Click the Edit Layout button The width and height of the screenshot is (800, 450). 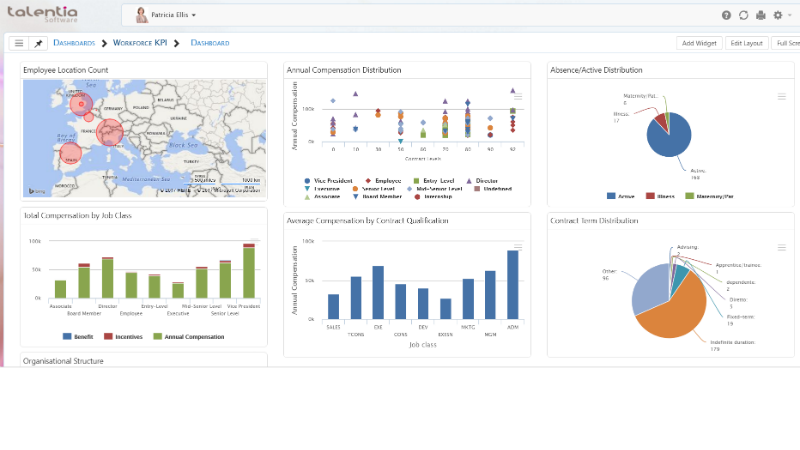pyautogui.click(x=746, y=43)
